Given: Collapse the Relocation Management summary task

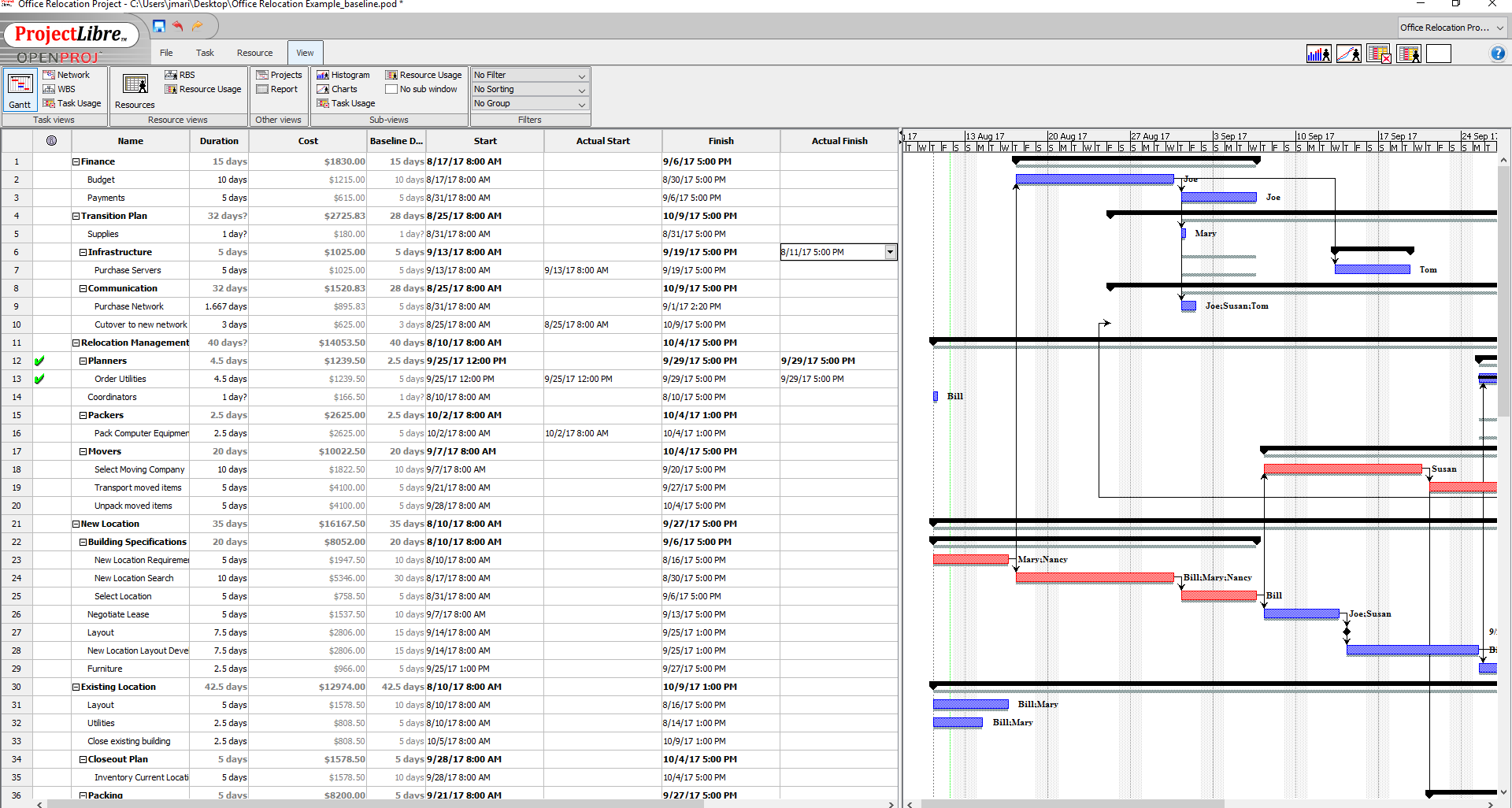Looking at the screenshot, I should tap(76, 343).
